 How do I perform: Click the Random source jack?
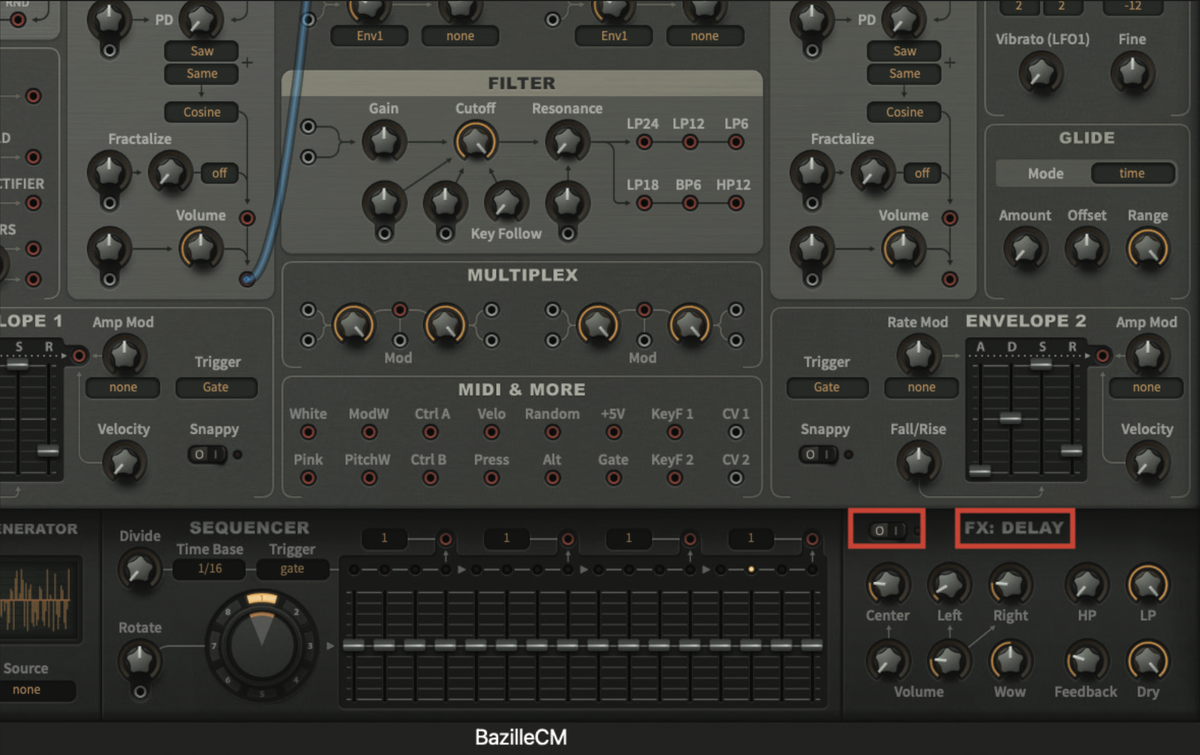pos(552,432)
